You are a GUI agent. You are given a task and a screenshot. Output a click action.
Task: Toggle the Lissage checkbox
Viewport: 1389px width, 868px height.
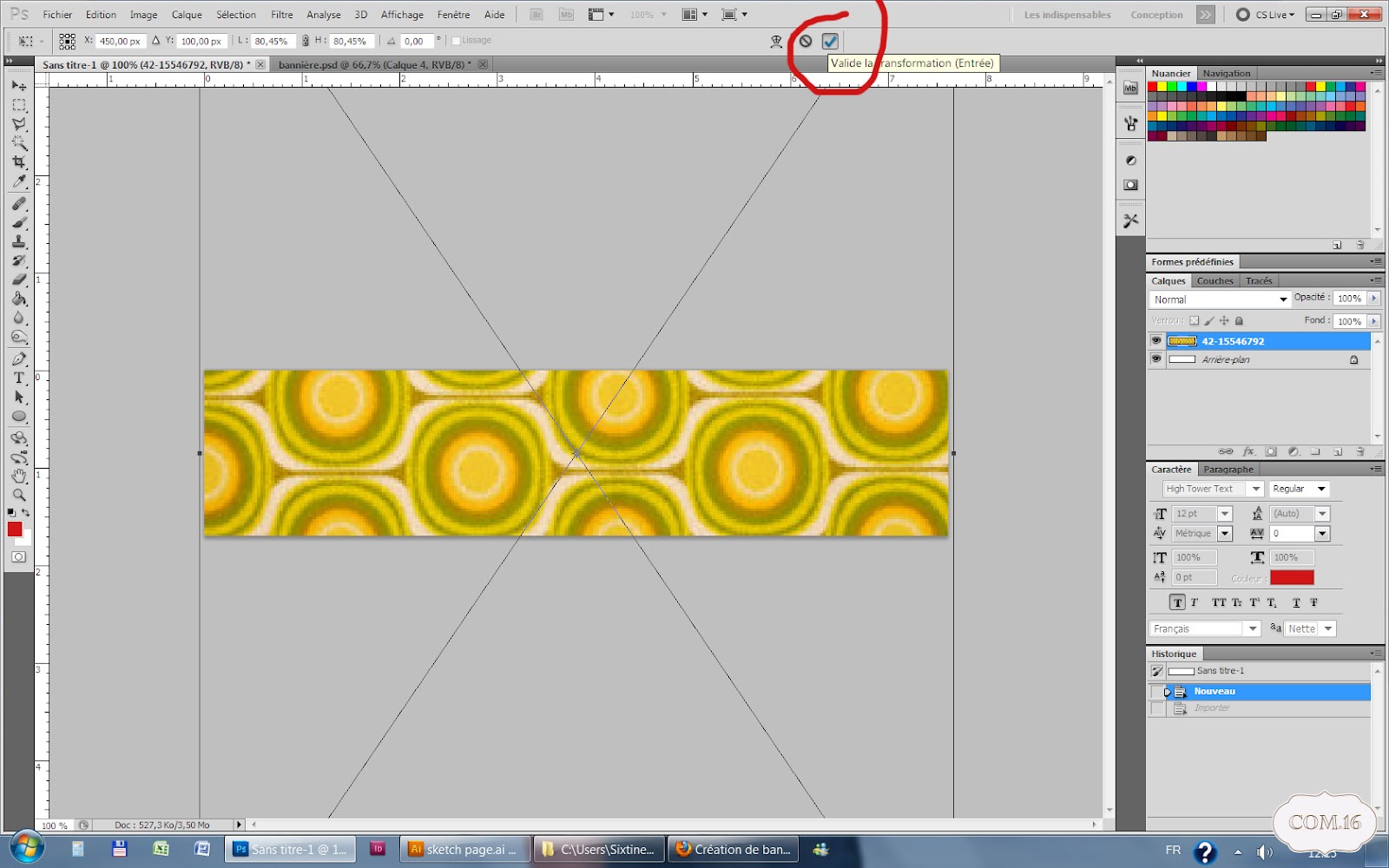456,41
